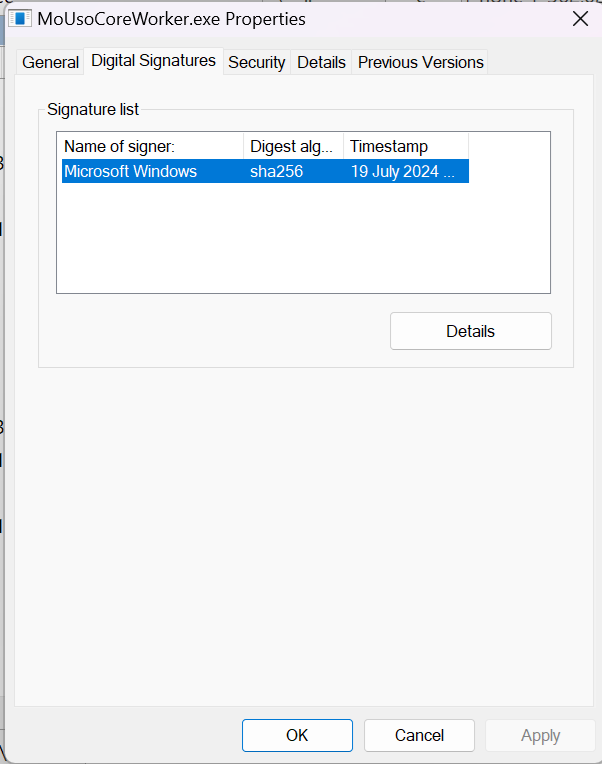This screenshot has height=764, width=602.
Task: Close the MoUsoCoreWorker.exe Properties dialog
Action: pyautogui.click(x=579, y=19)
